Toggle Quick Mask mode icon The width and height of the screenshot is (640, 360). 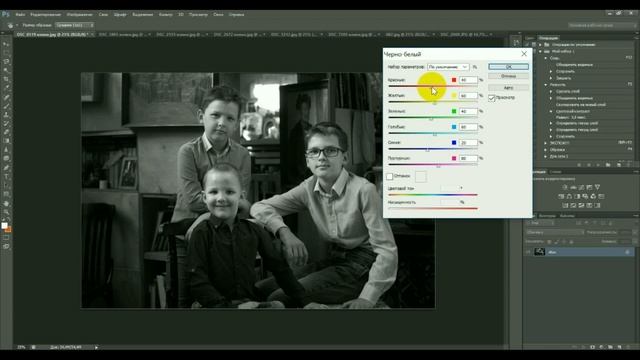pos(6,238)
